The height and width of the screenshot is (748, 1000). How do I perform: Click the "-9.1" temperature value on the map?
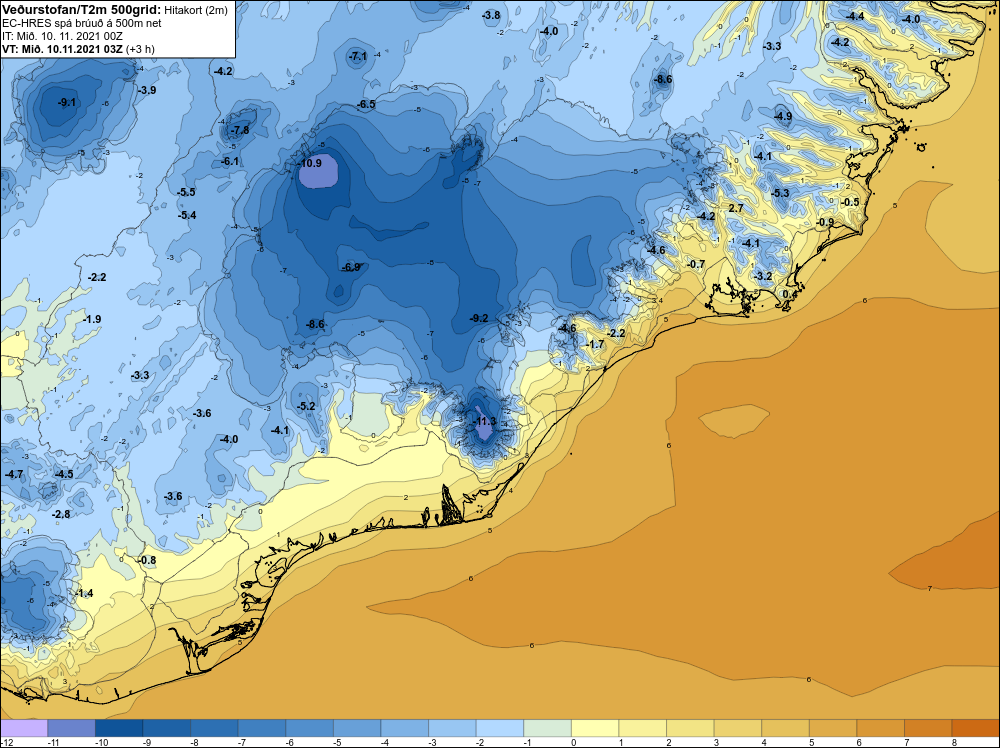tap(67, 102)
